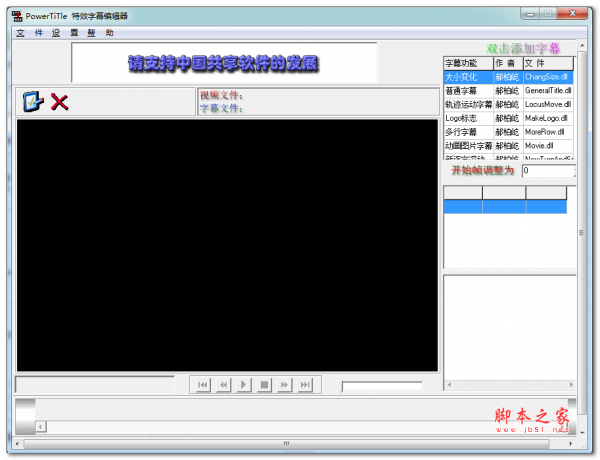600x460 pixels.
Task: Click the MakeLogo.dll file cell
Action: coord(548,118)
